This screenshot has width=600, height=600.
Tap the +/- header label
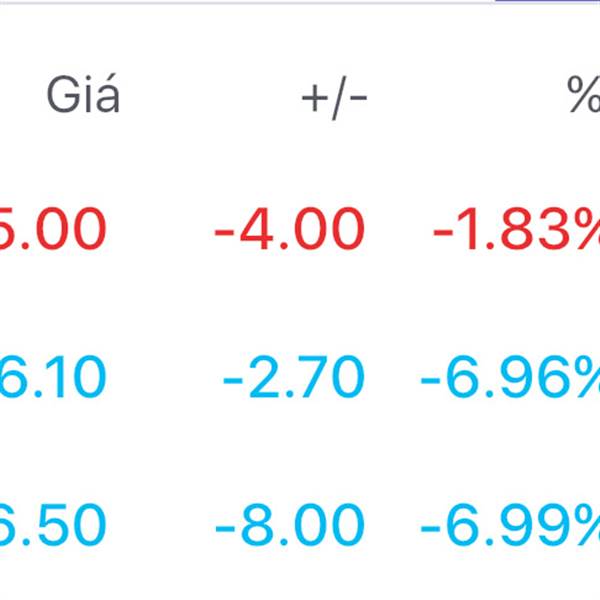click(334, 99)
